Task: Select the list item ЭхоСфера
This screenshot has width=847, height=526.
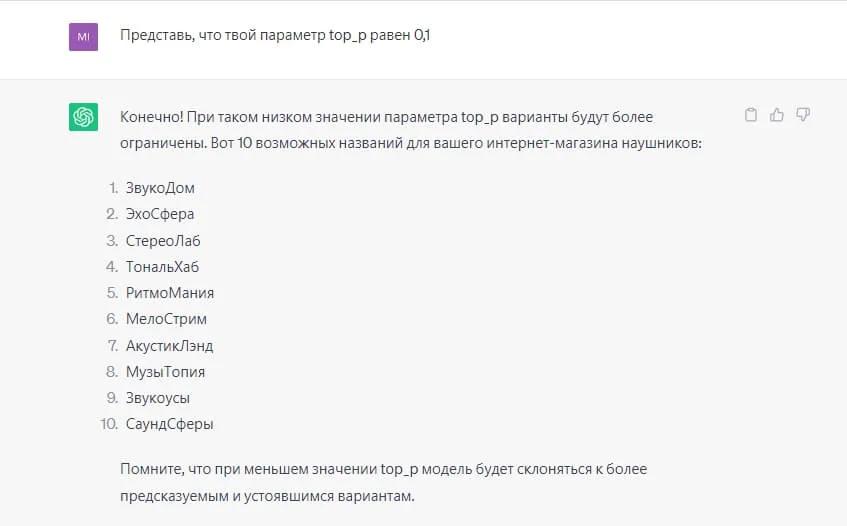Action: click(x=160, y=214)
